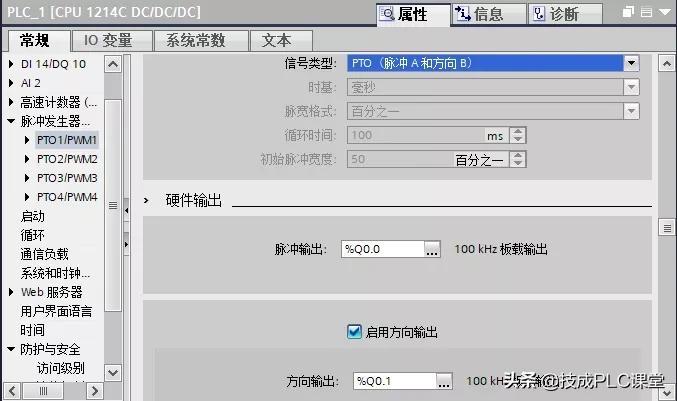Image resolution: width=677 pixels, height=401 pixels.
Task: Open the 脉宽格式 dropdown arrow
Action: (631, 111)
